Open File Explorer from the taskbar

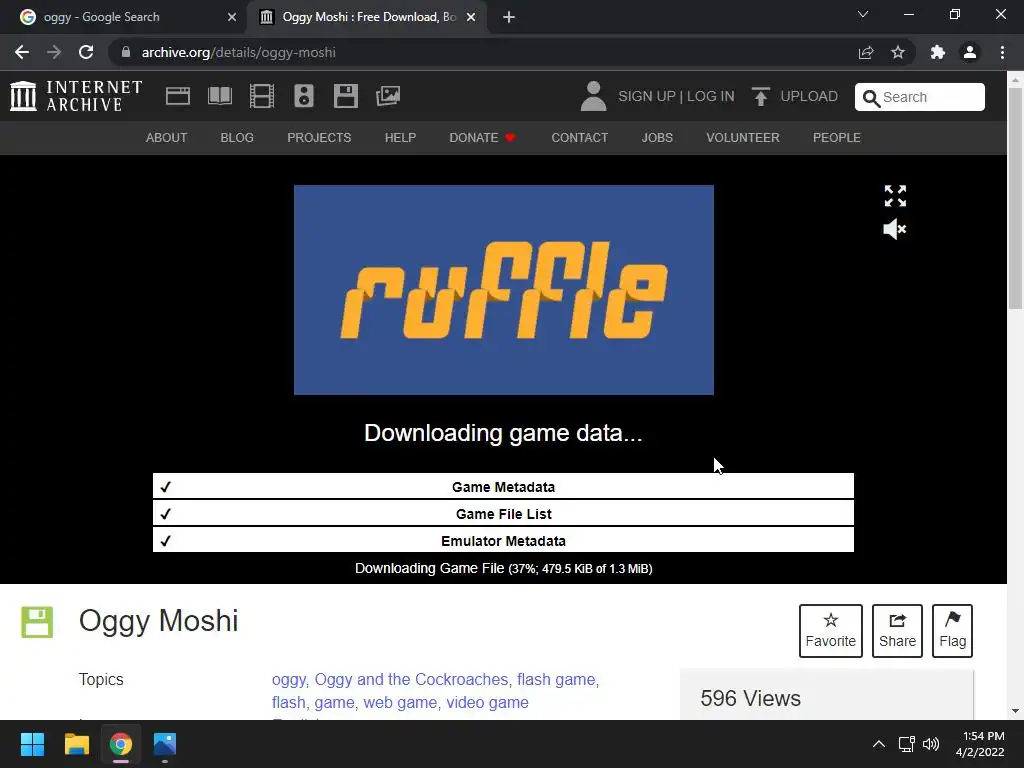(x=76, y=744)
